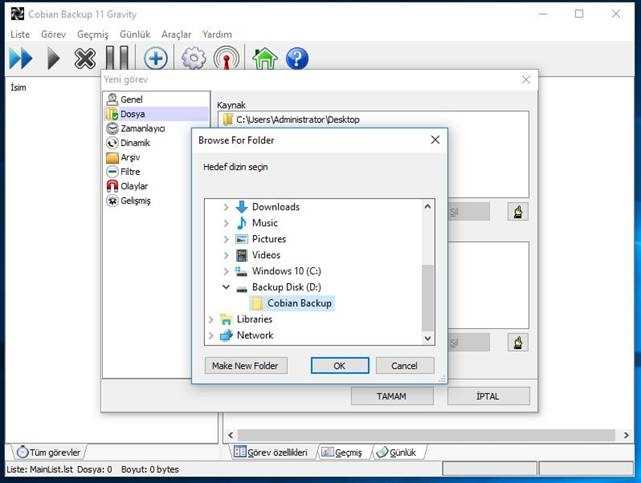Click the lower edit pencil icon button

coord(518,342)
